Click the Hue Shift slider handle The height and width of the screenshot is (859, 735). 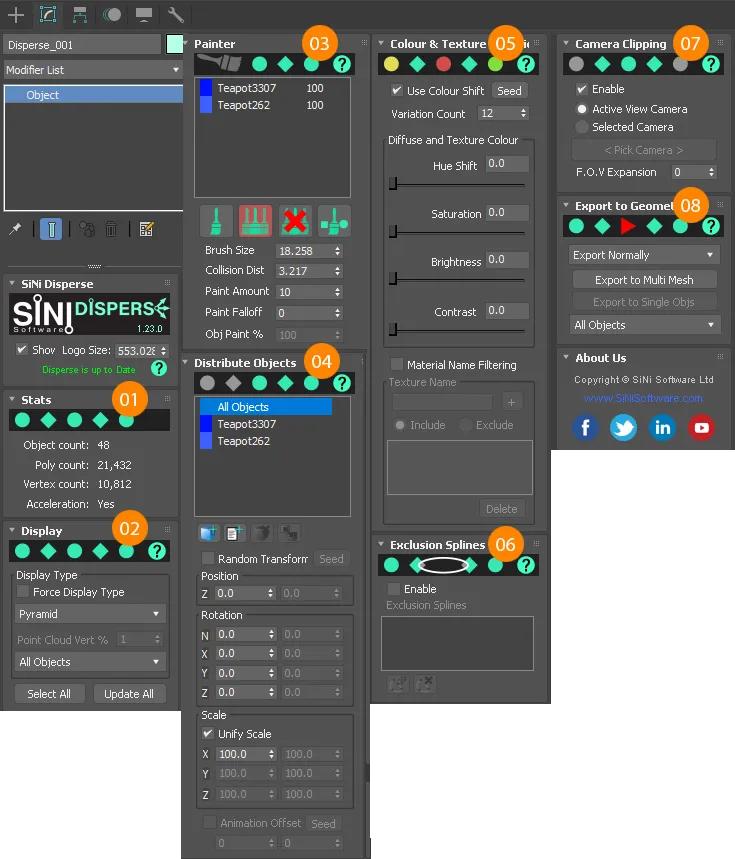coord(393,184)
